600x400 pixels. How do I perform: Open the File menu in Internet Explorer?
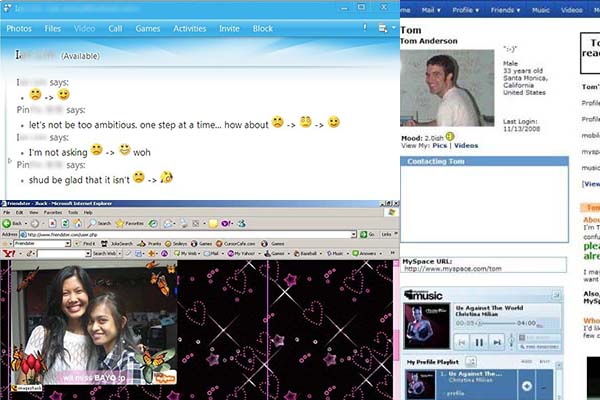[7, 212]
